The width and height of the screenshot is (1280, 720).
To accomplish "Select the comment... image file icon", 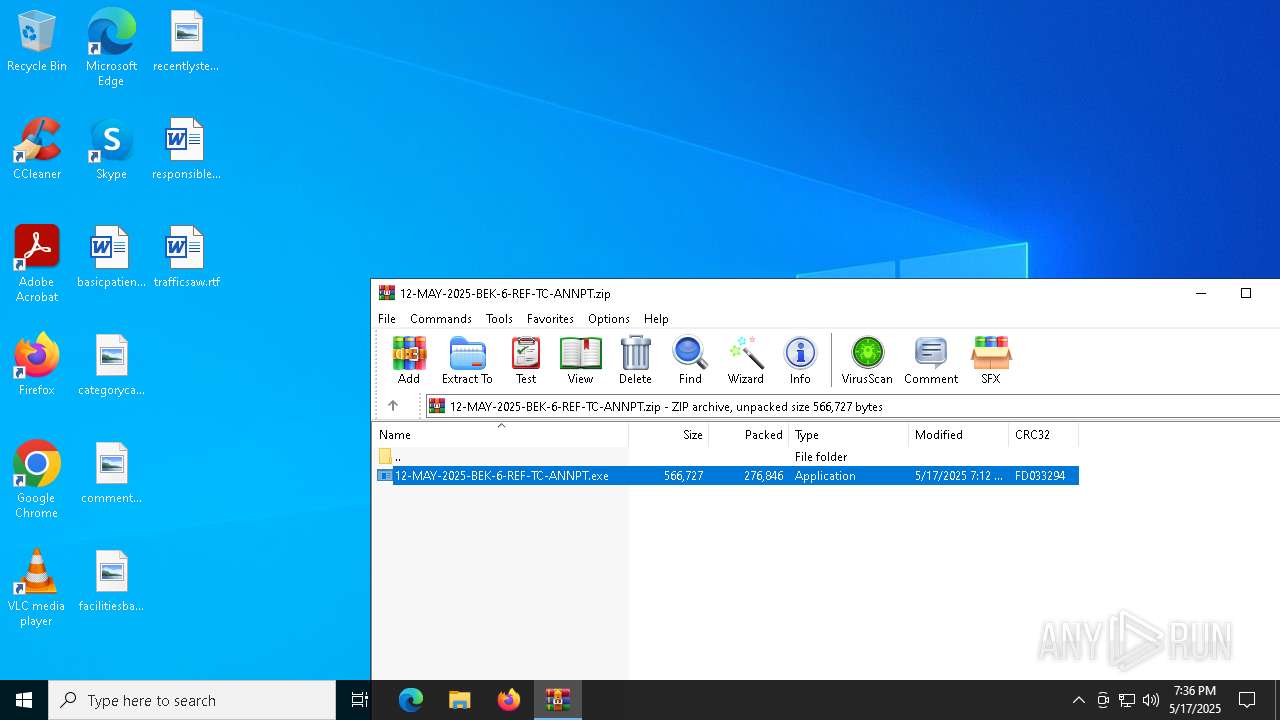I will (x=111, y=472).
